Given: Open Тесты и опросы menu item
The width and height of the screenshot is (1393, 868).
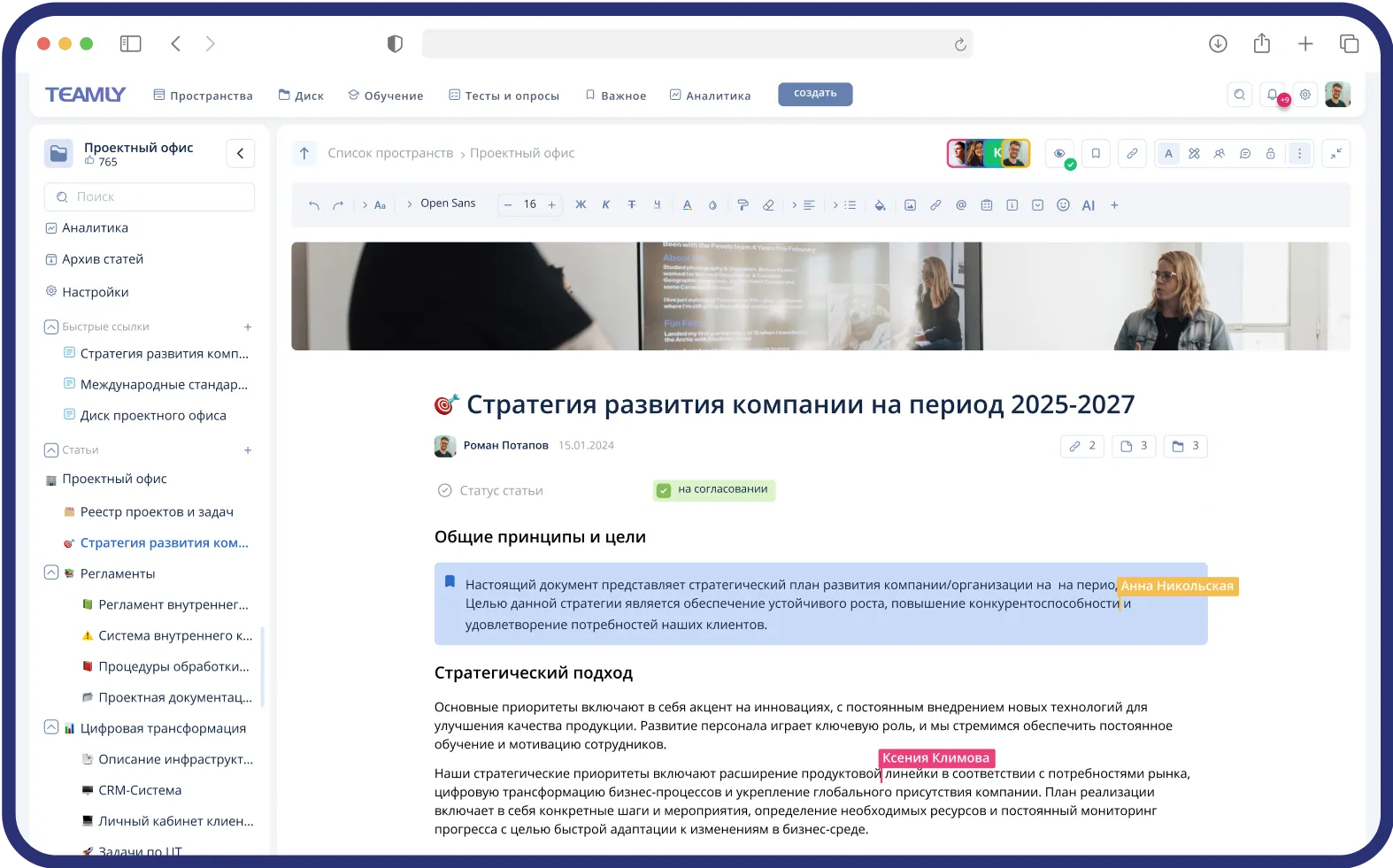Looking at the screenshot, I should pyautogui.click(x=504, y=96).
